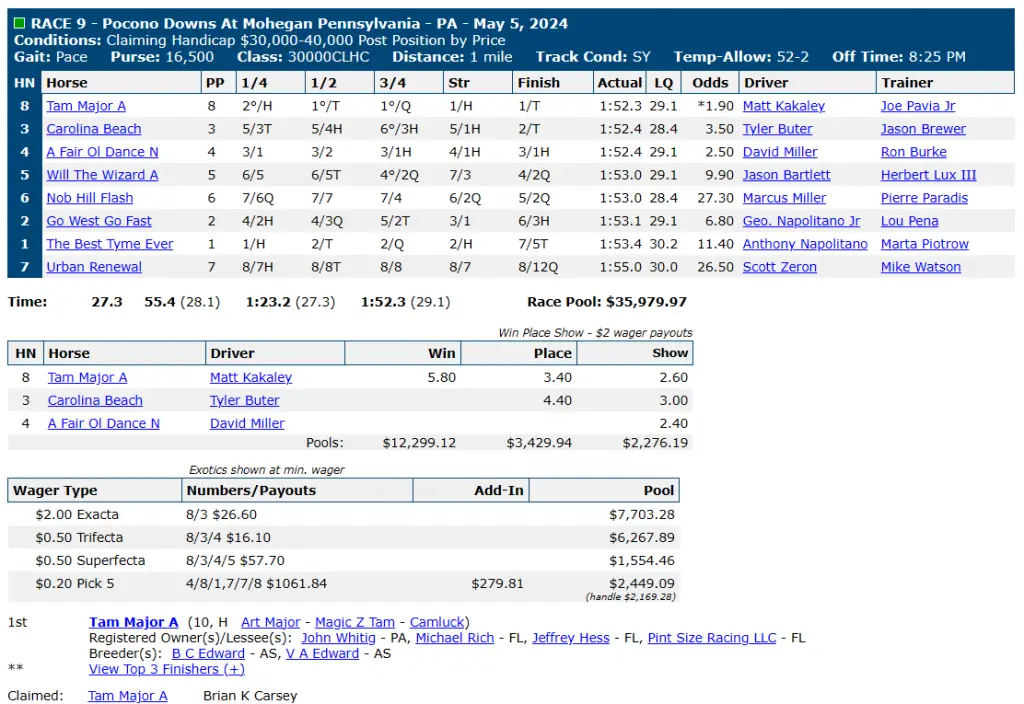
Task: Click Urban Renewal horse link
Action: 94,267
